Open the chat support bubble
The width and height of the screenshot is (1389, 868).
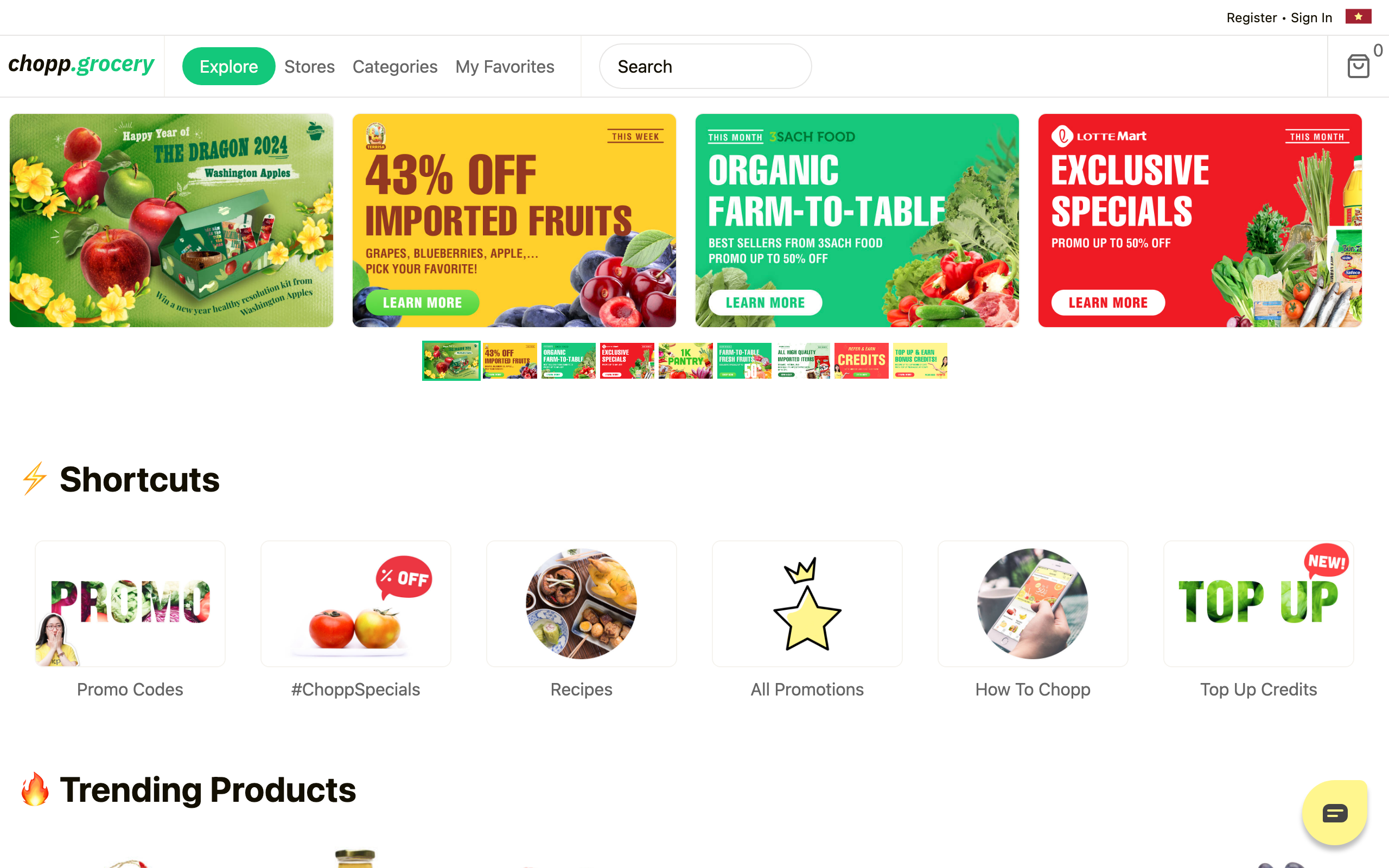(x=1335, y=812)
